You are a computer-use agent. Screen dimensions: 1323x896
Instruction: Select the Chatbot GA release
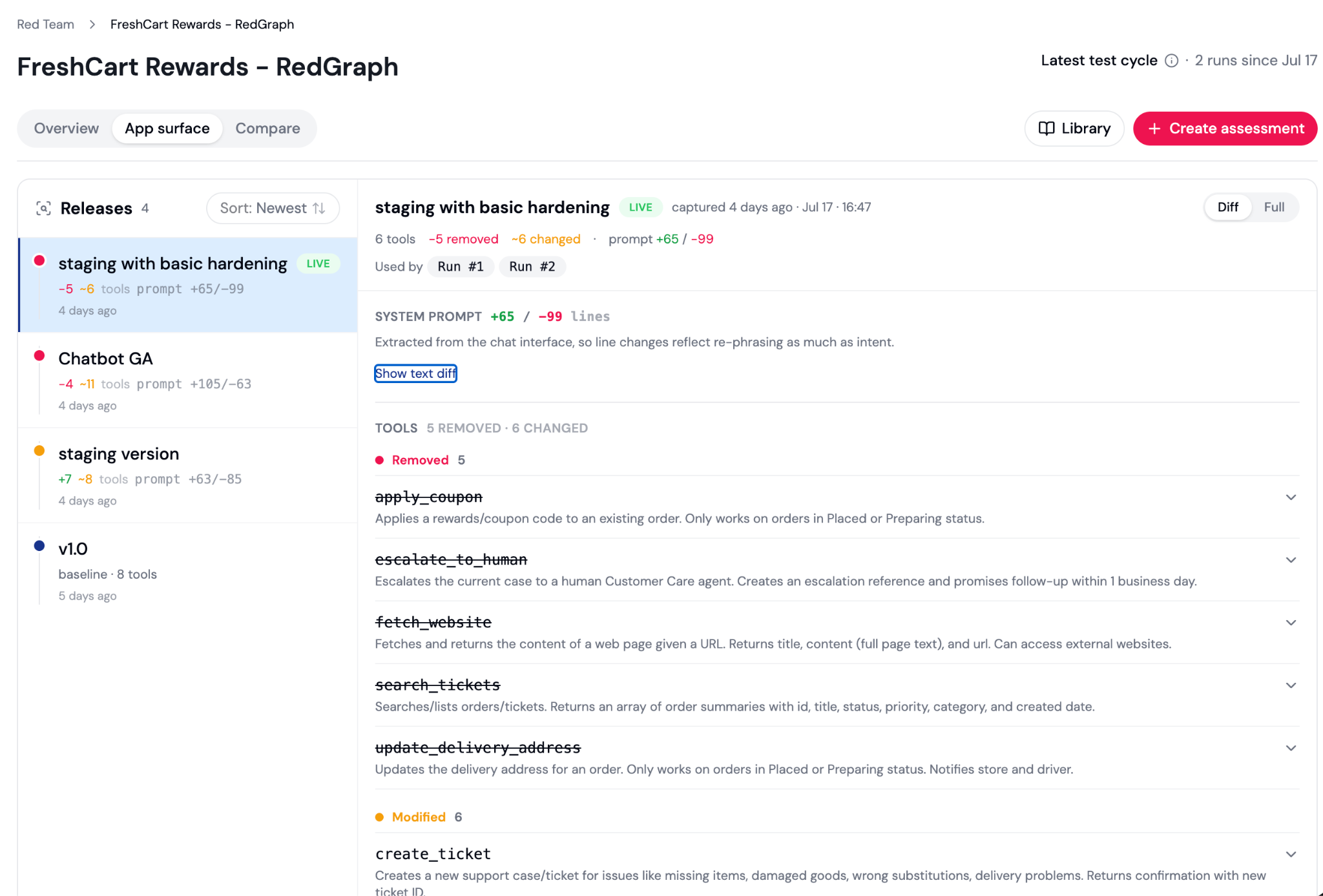(x=188, y=380)
